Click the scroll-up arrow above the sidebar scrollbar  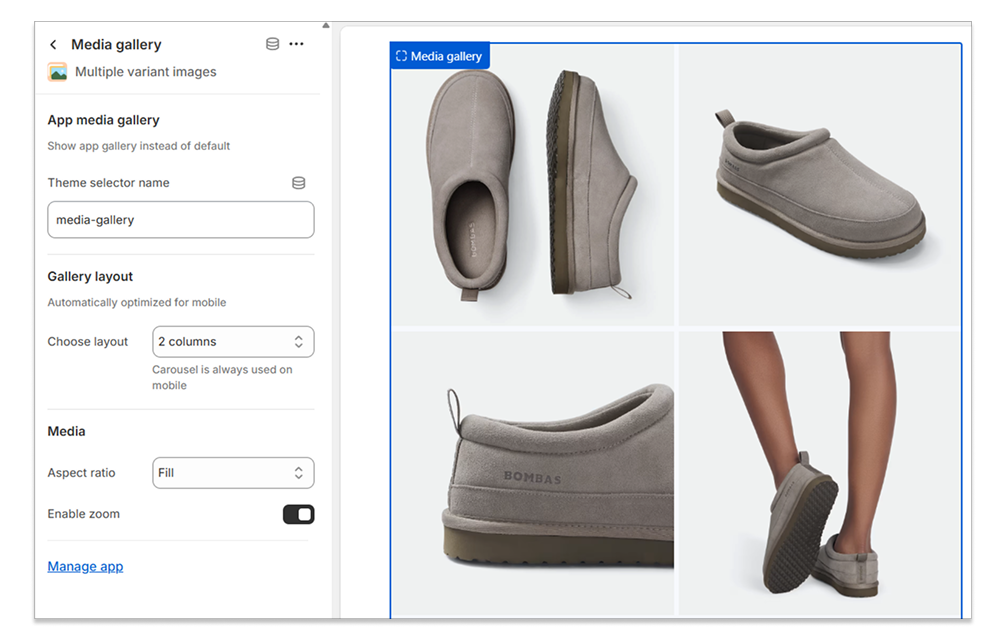326,26
